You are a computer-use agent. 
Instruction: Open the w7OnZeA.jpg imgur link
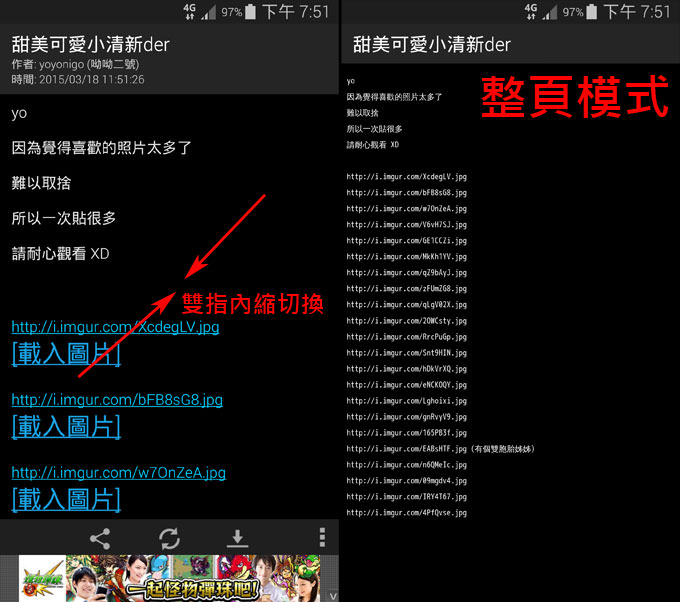pos(118,472)
